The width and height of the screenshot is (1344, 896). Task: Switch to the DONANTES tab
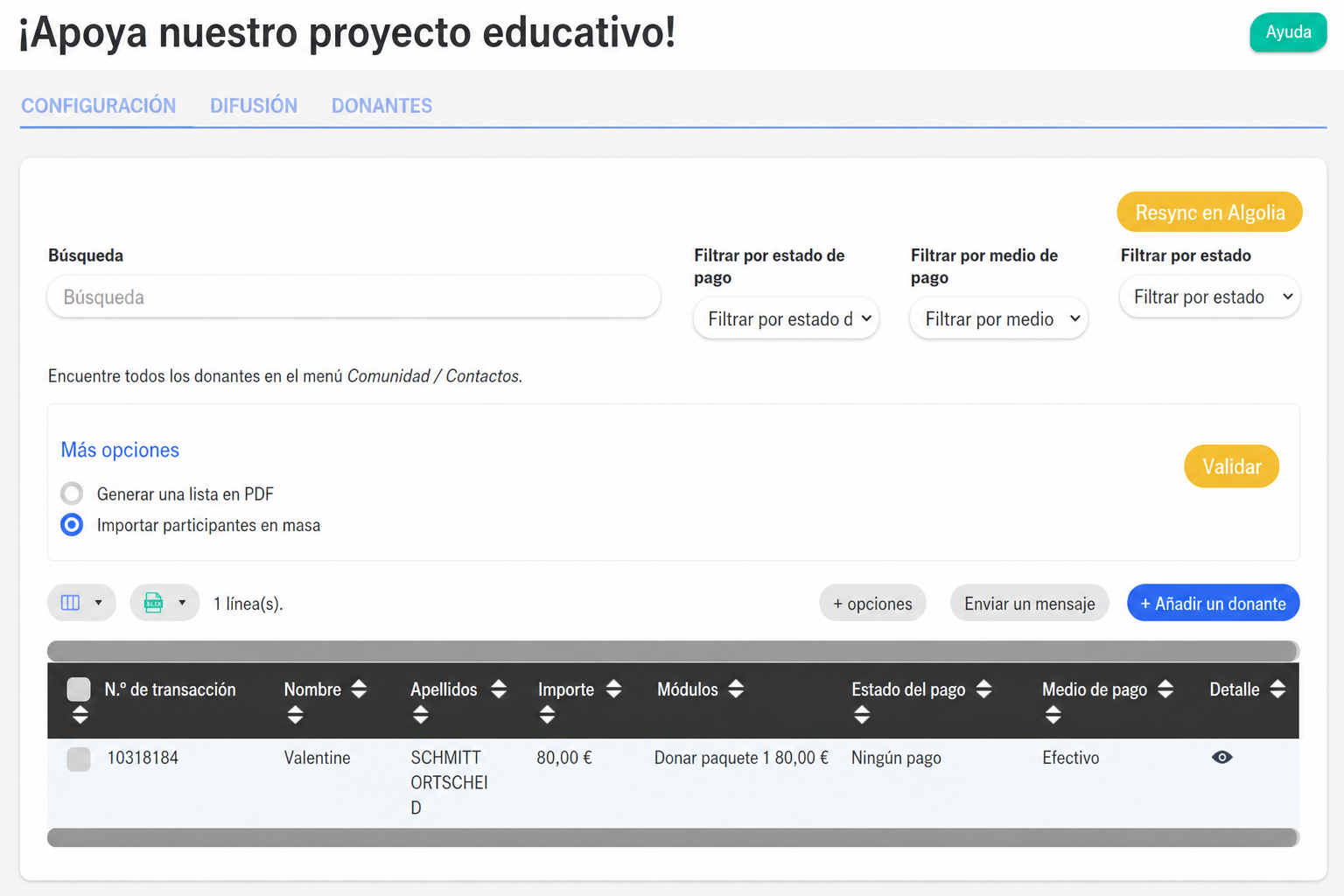pos(381,106)
